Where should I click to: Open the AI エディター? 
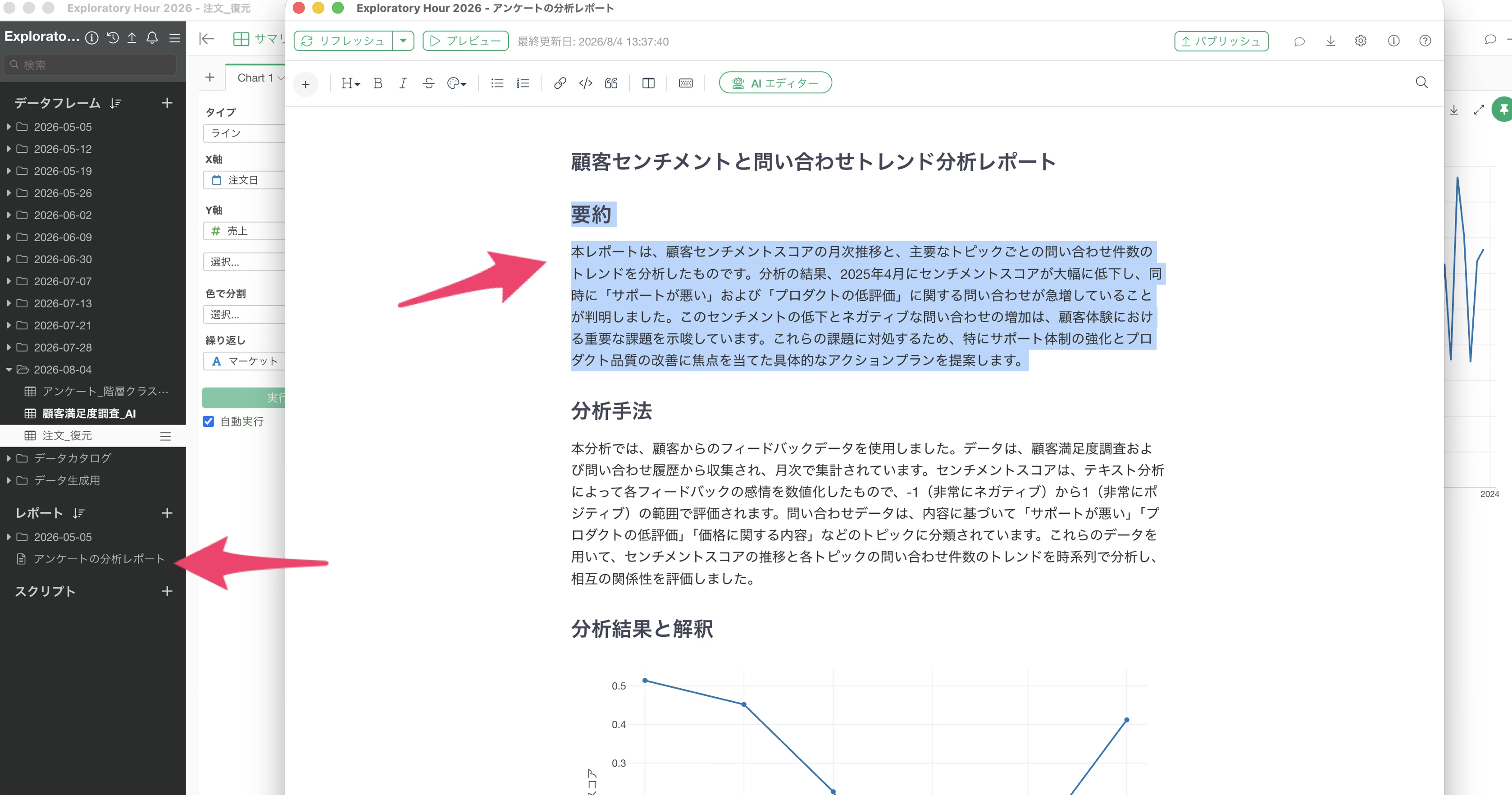[775, 83]
